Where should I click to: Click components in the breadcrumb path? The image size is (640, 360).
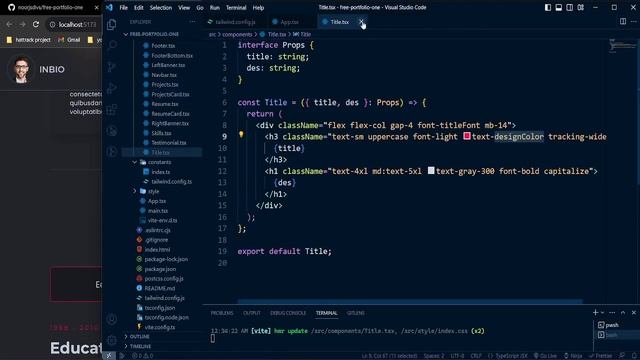(x=237, y=34)
